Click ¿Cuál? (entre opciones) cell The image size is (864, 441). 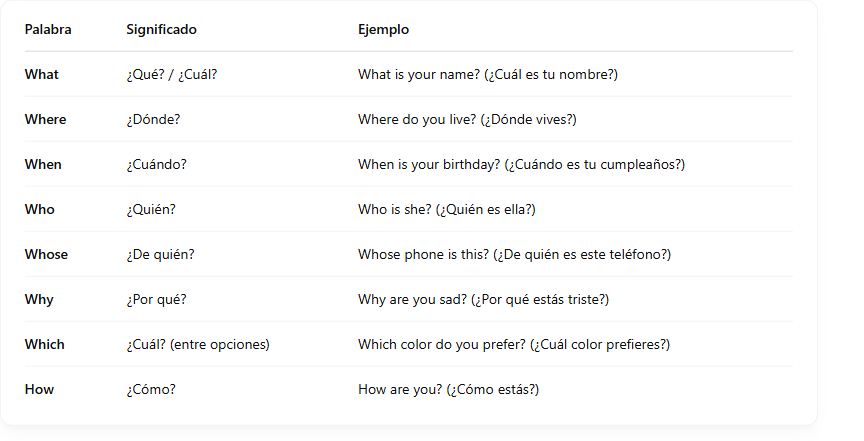point(198,345)
